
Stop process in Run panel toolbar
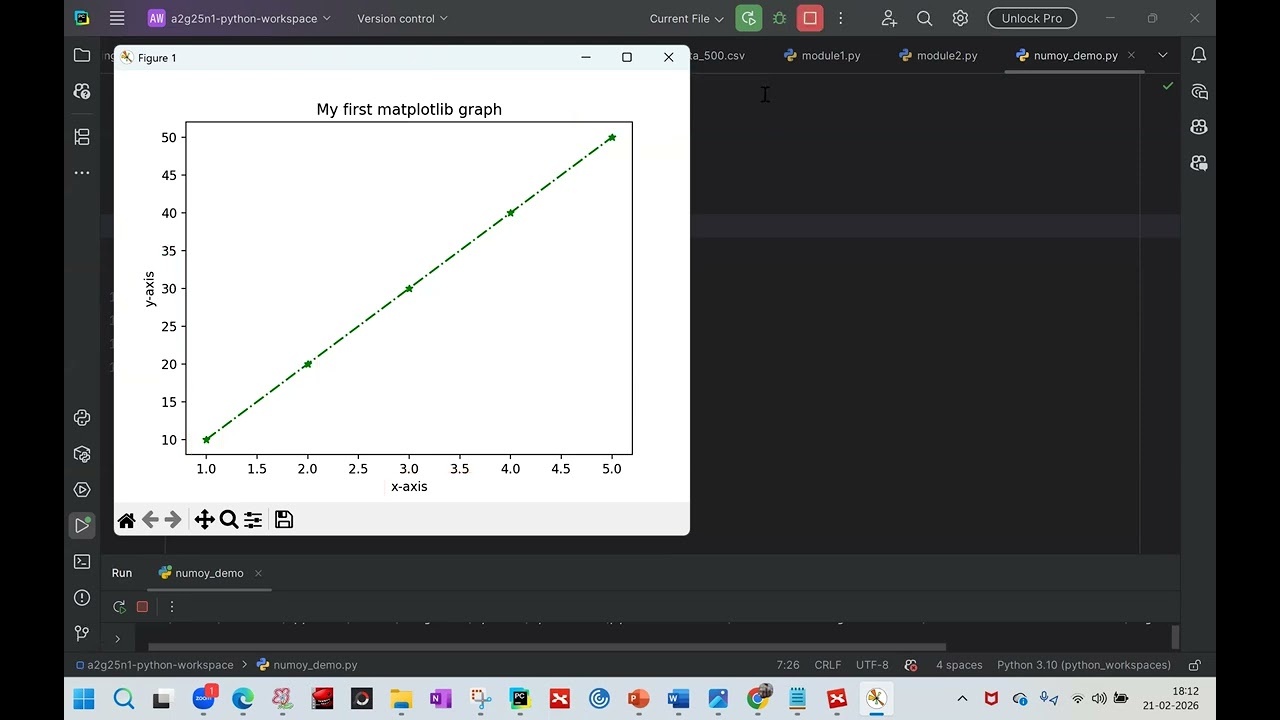pyautogui.click(x=142, y=607)
